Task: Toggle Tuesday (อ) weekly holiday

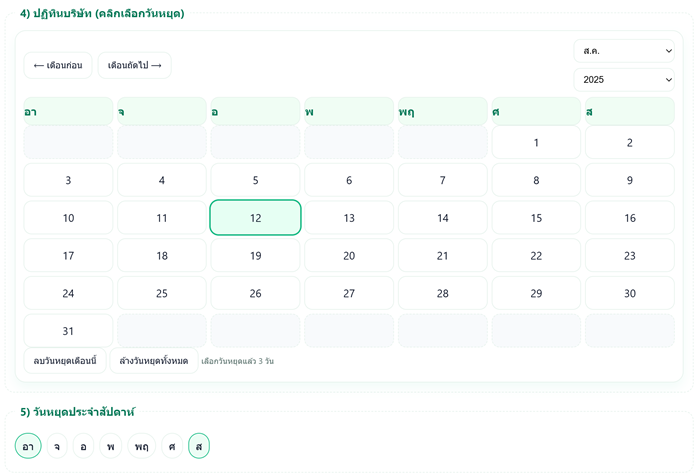Action: [84, 446]
